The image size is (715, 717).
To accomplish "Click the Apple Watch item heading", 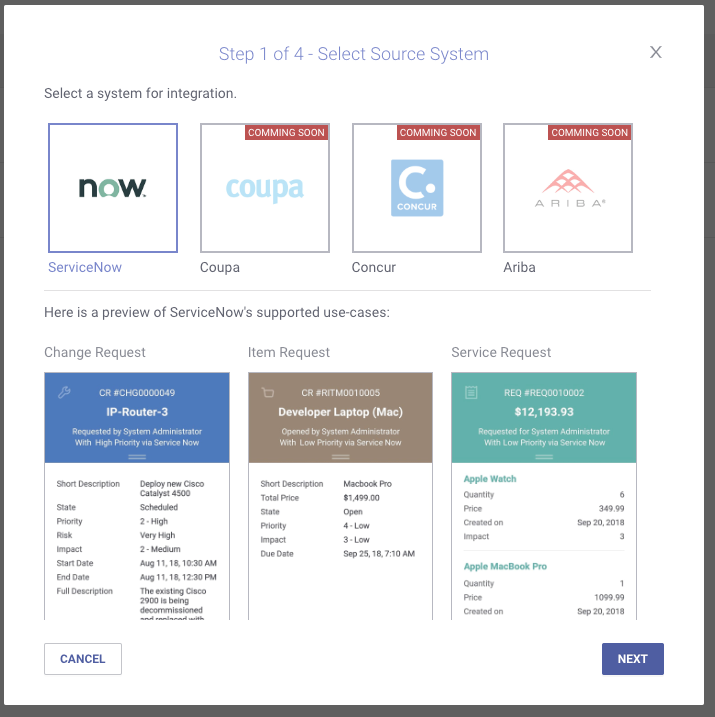I will (x=490, y=479).
